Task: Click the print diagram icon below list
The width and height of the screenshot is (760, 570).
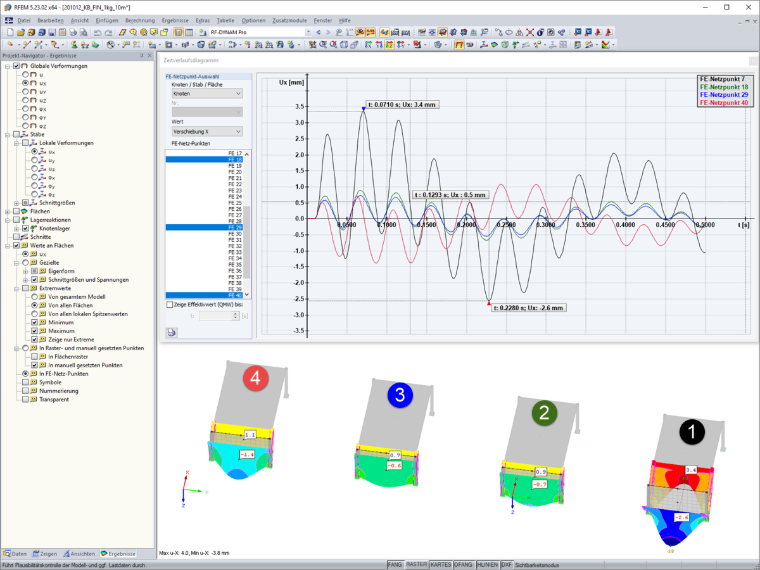Action: 171,332
